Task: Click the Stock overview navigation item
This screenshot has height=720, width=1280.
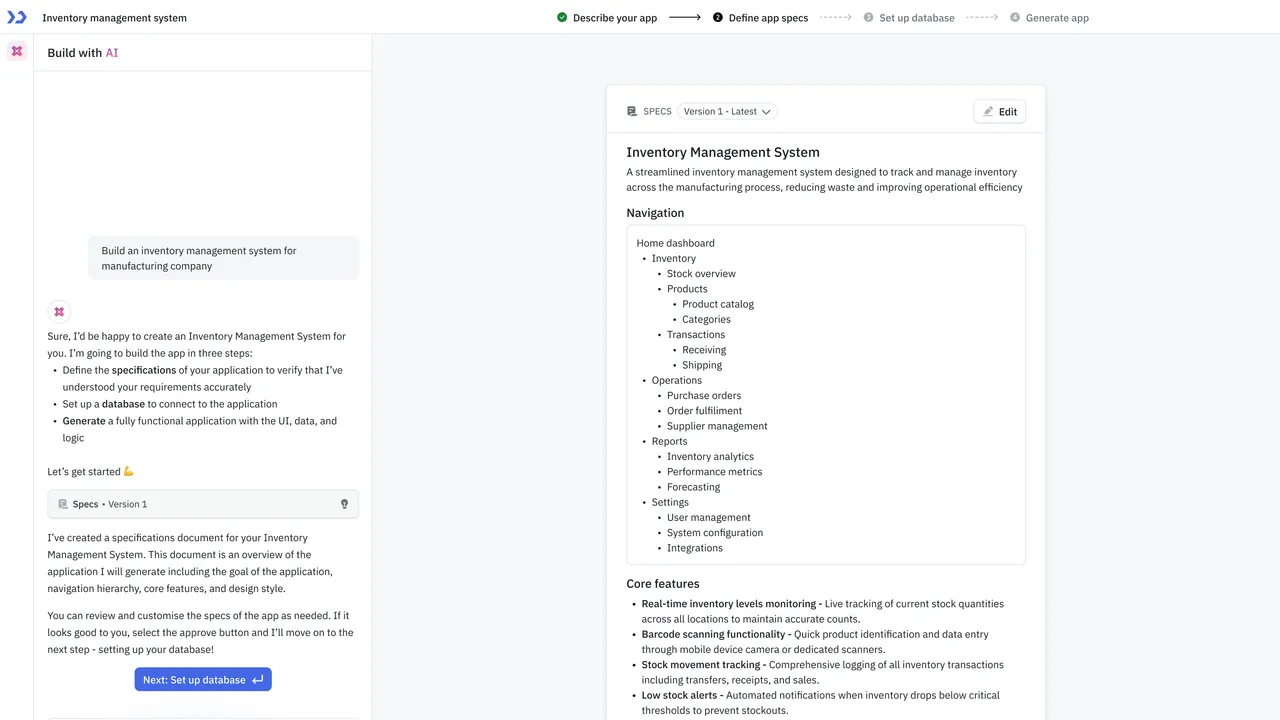Action: 701,273
